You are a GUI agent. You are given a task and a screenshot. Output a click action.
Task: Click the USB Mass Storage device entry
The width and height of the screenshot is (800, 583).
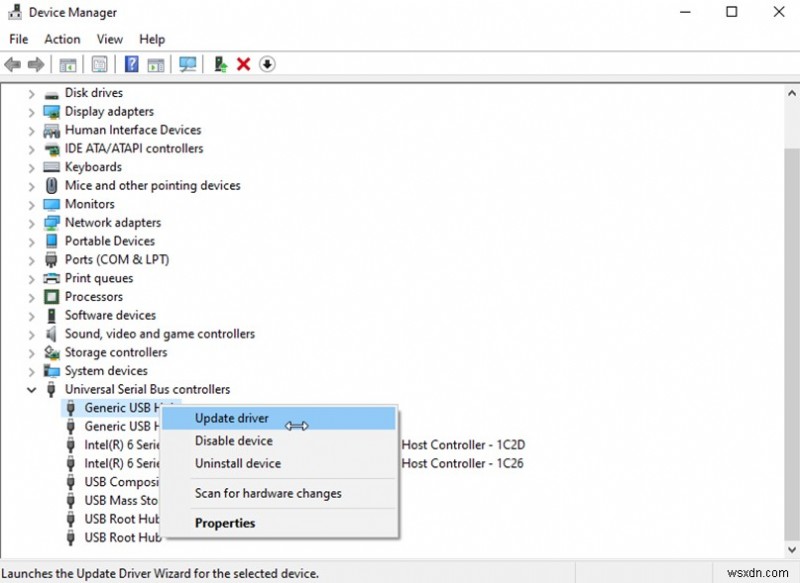click(122, 500)
